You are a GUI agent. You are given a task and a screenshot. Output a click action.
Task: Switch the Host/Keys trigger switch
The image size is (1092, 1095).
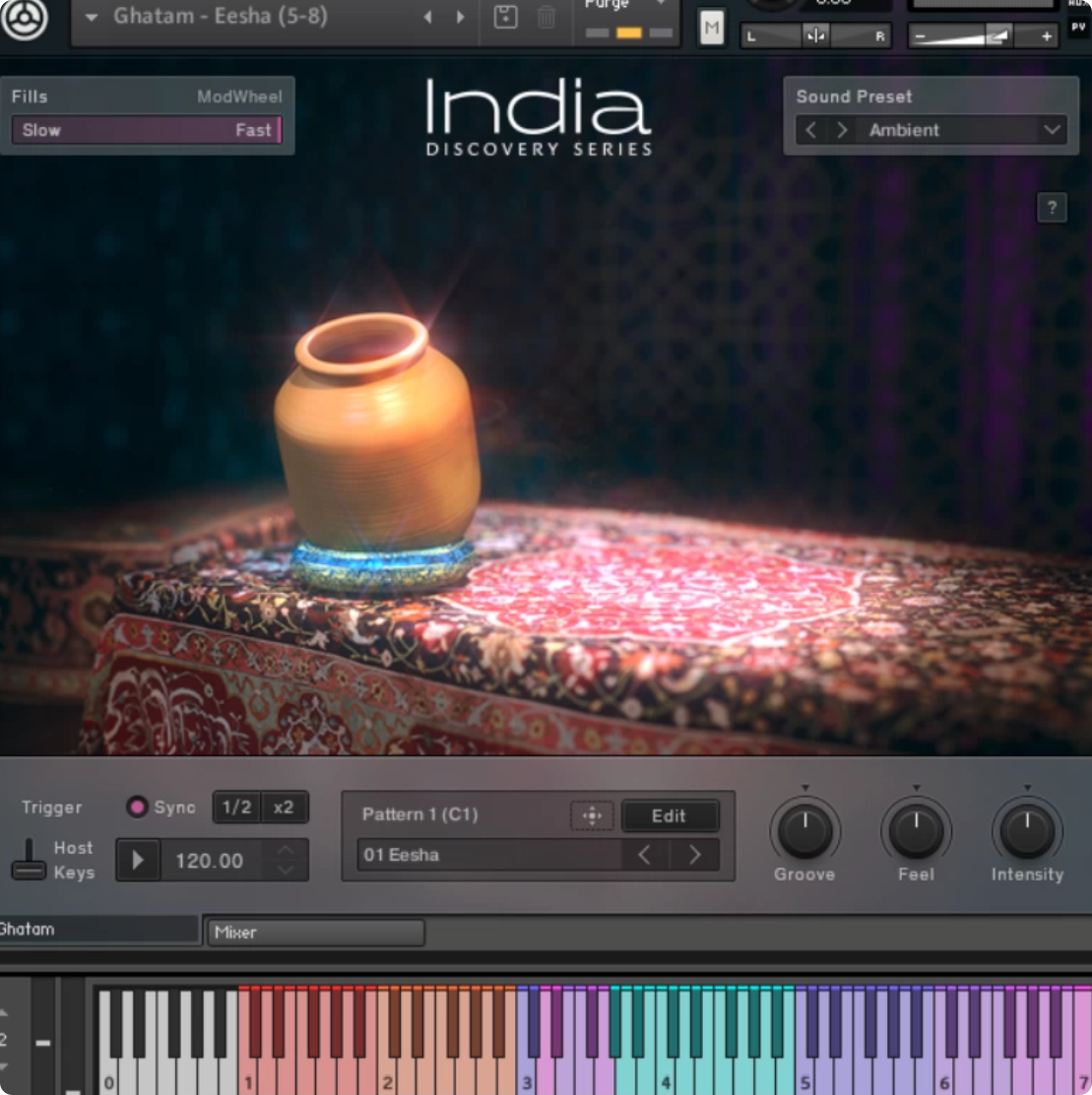click(29, 860)
